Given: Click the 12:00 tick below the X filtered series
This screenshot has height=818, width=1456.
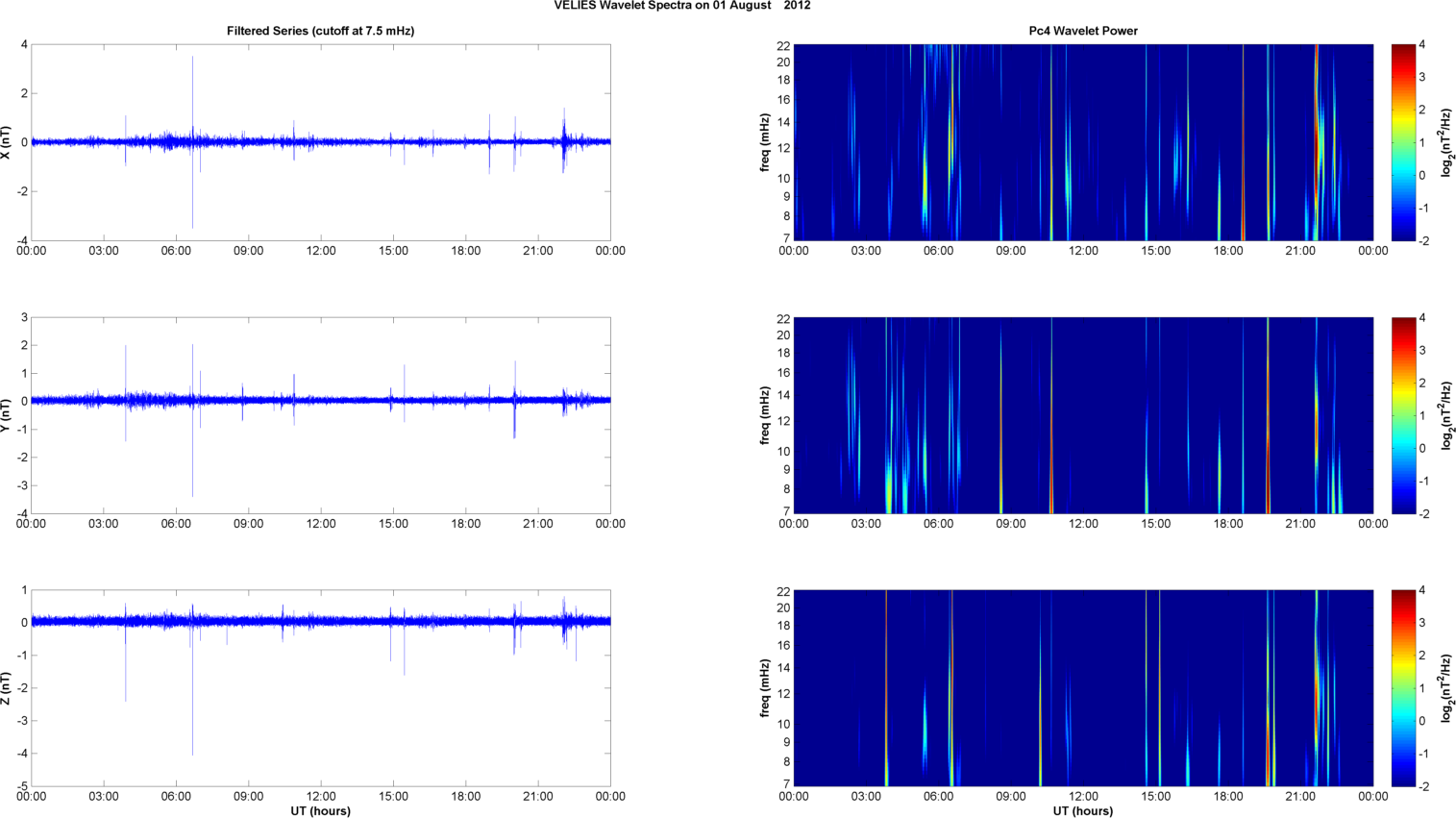Looking at the screenshot, I should click(321, 251).
